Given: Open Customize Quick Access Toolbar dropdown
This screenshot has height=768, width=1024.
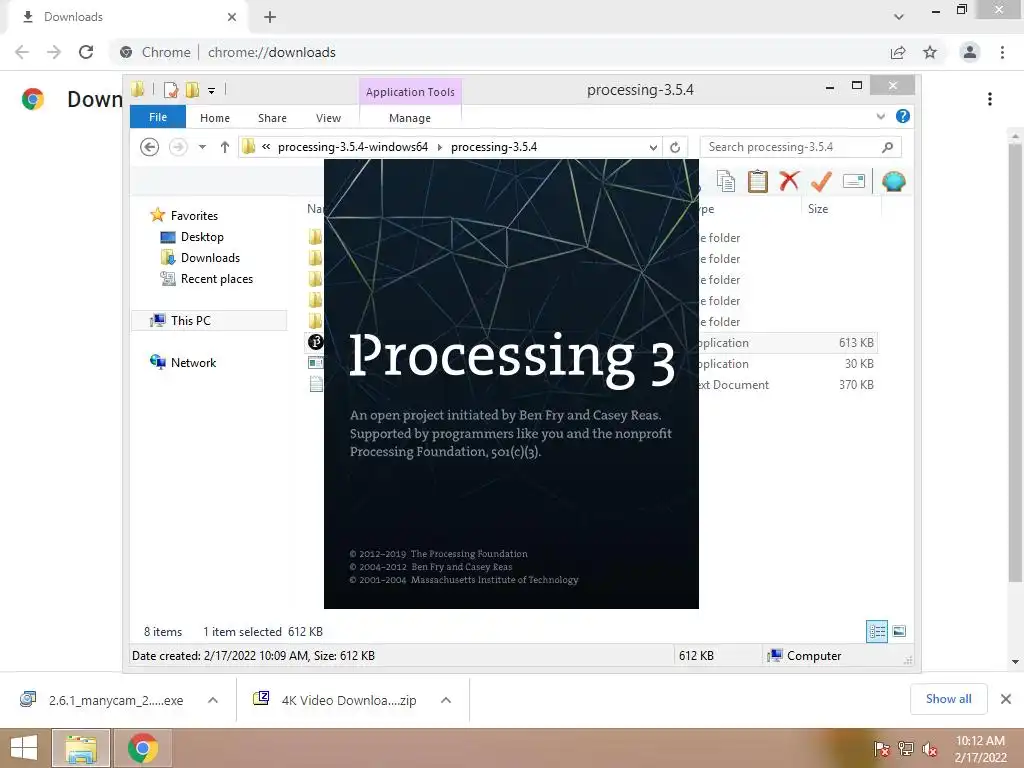Looking at the screenshot, I should click(x=212, y=91).
